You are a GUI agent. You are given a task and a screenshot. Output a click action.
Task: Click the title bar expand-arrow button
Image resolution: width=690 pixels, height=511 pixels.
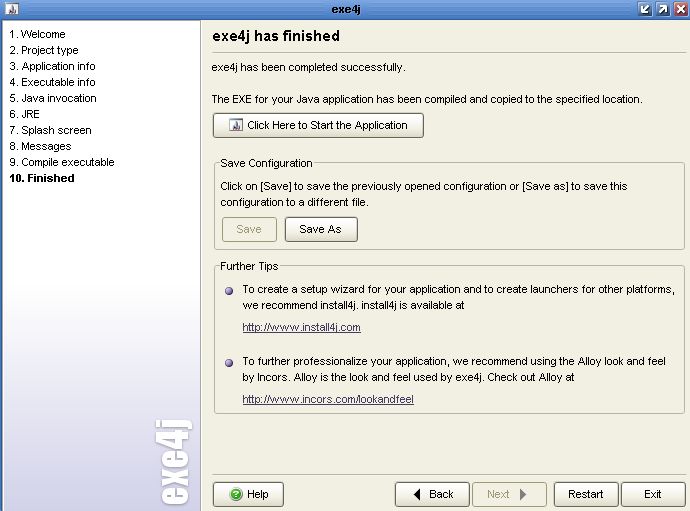click(x=662, y=9)
